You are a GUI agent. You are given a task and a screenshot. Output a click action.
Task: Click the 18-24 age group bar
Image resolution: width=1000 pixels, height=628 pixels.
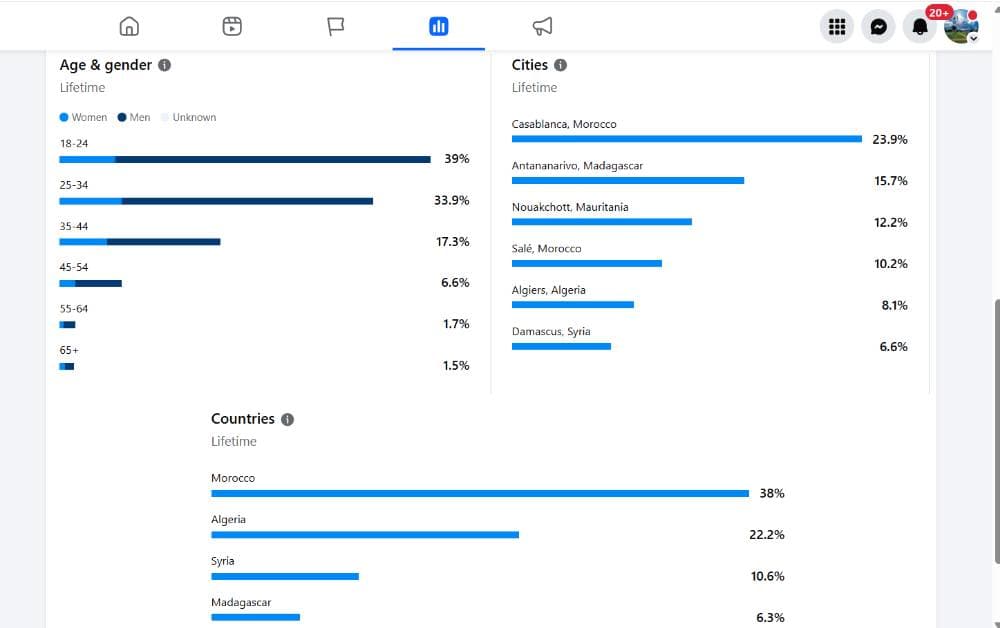(245, 159)
